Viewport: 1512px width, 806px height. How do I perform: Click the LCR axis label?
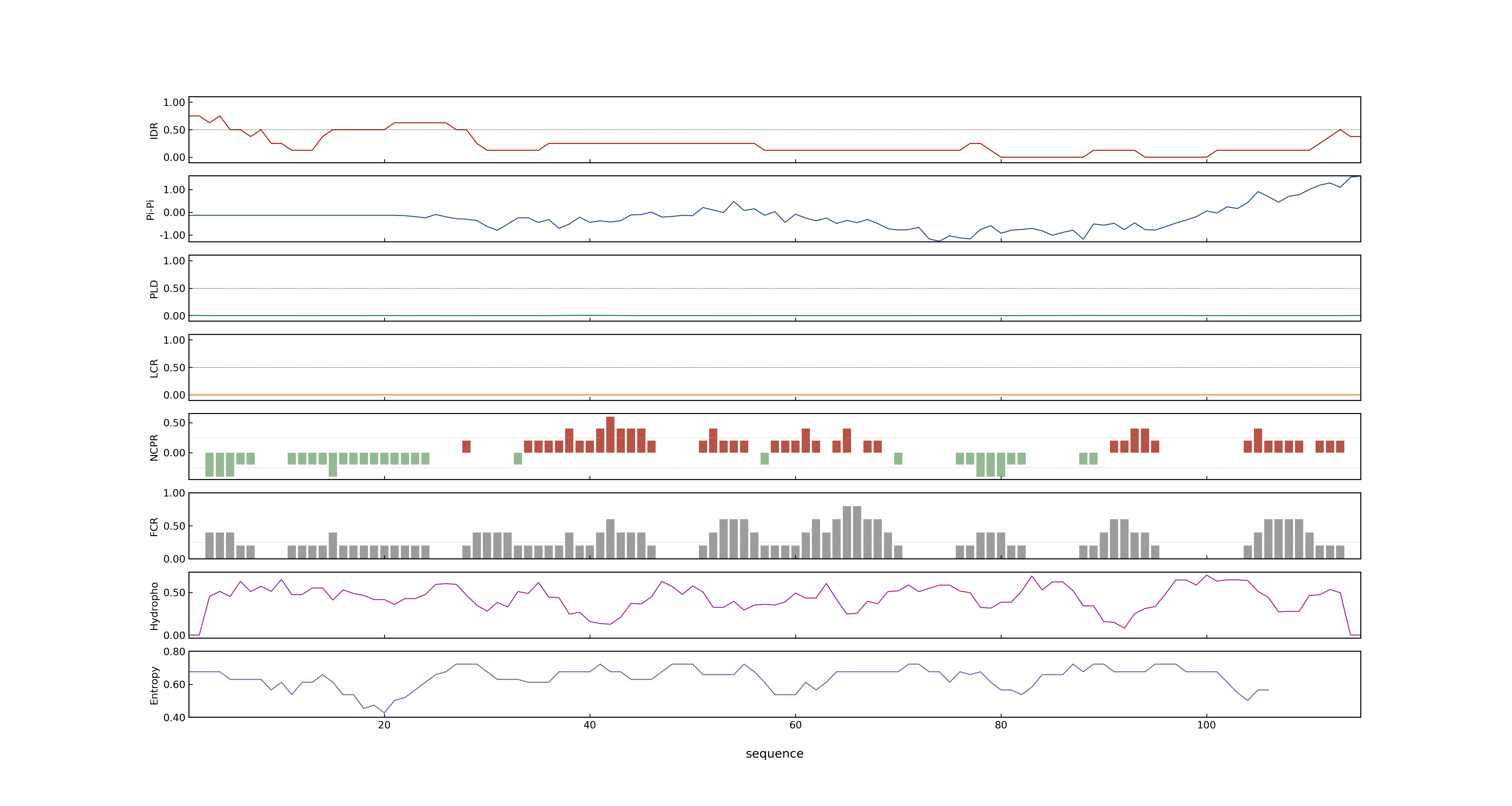[154, 368]
